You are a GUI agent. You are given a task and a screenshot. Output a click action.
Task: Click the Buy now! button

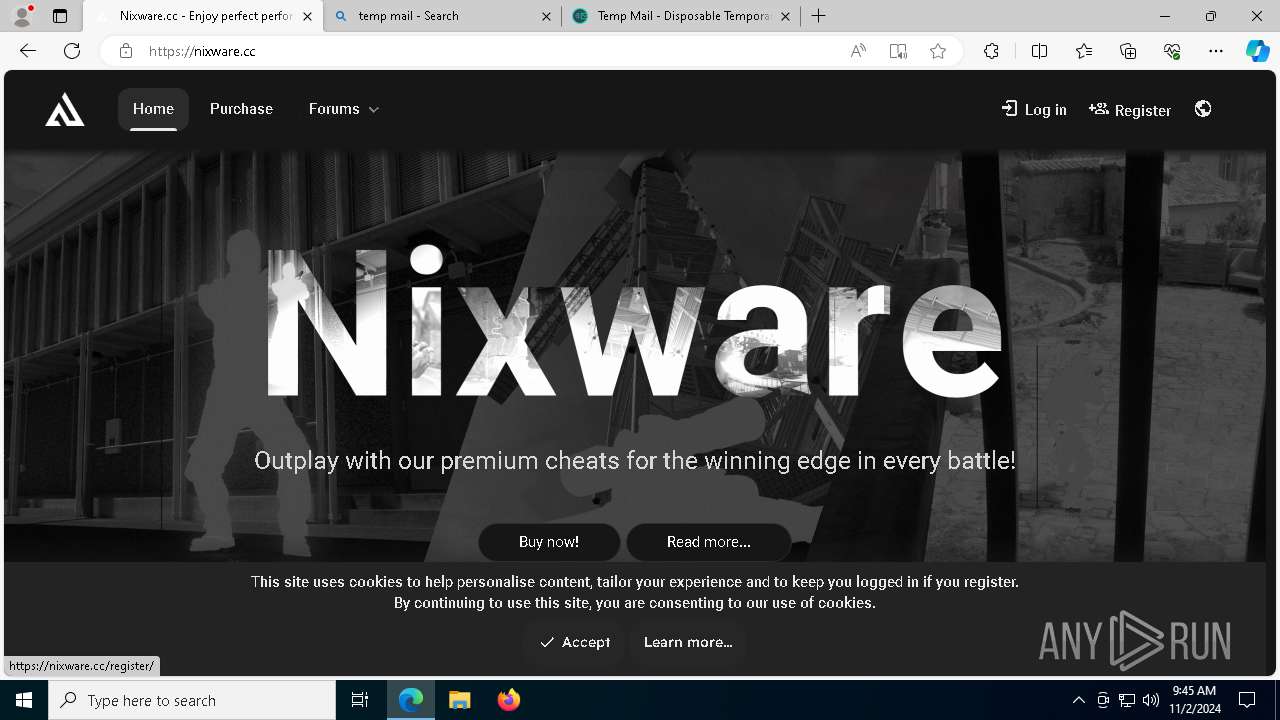(549, 542)
